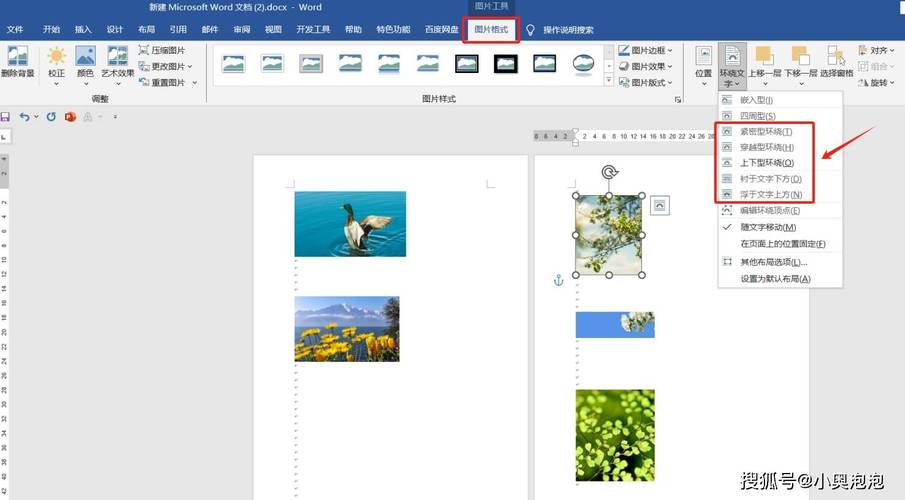Select 上下型环绕(O) wrap option
Viewport: 905px width, 500px height.
pyautogui.click(x=780, y=163)
